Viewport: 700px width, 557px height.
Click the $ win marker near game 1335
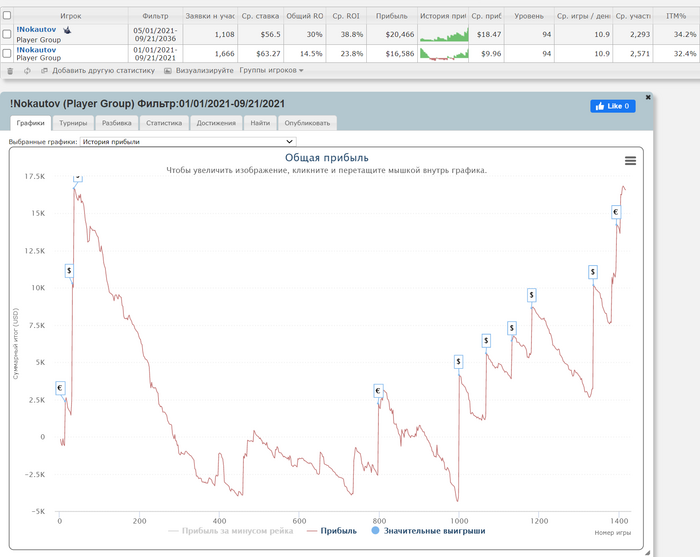592,272
